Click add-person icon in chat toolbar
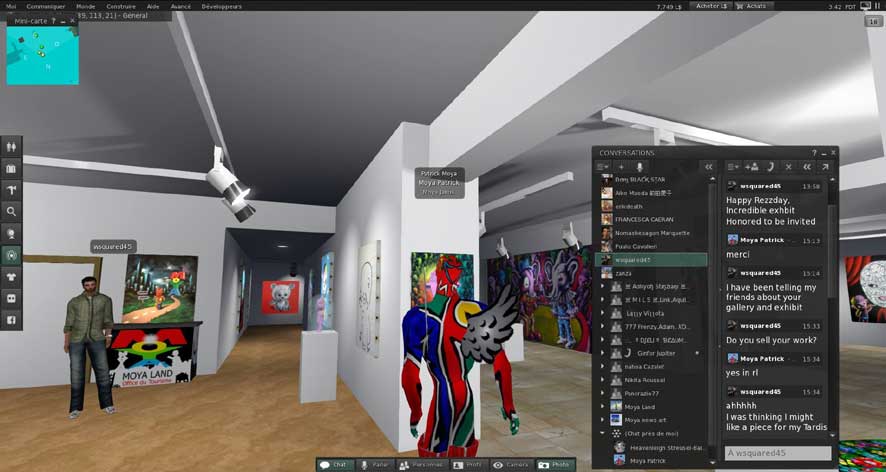886x472 pixels. coord(752,167)
